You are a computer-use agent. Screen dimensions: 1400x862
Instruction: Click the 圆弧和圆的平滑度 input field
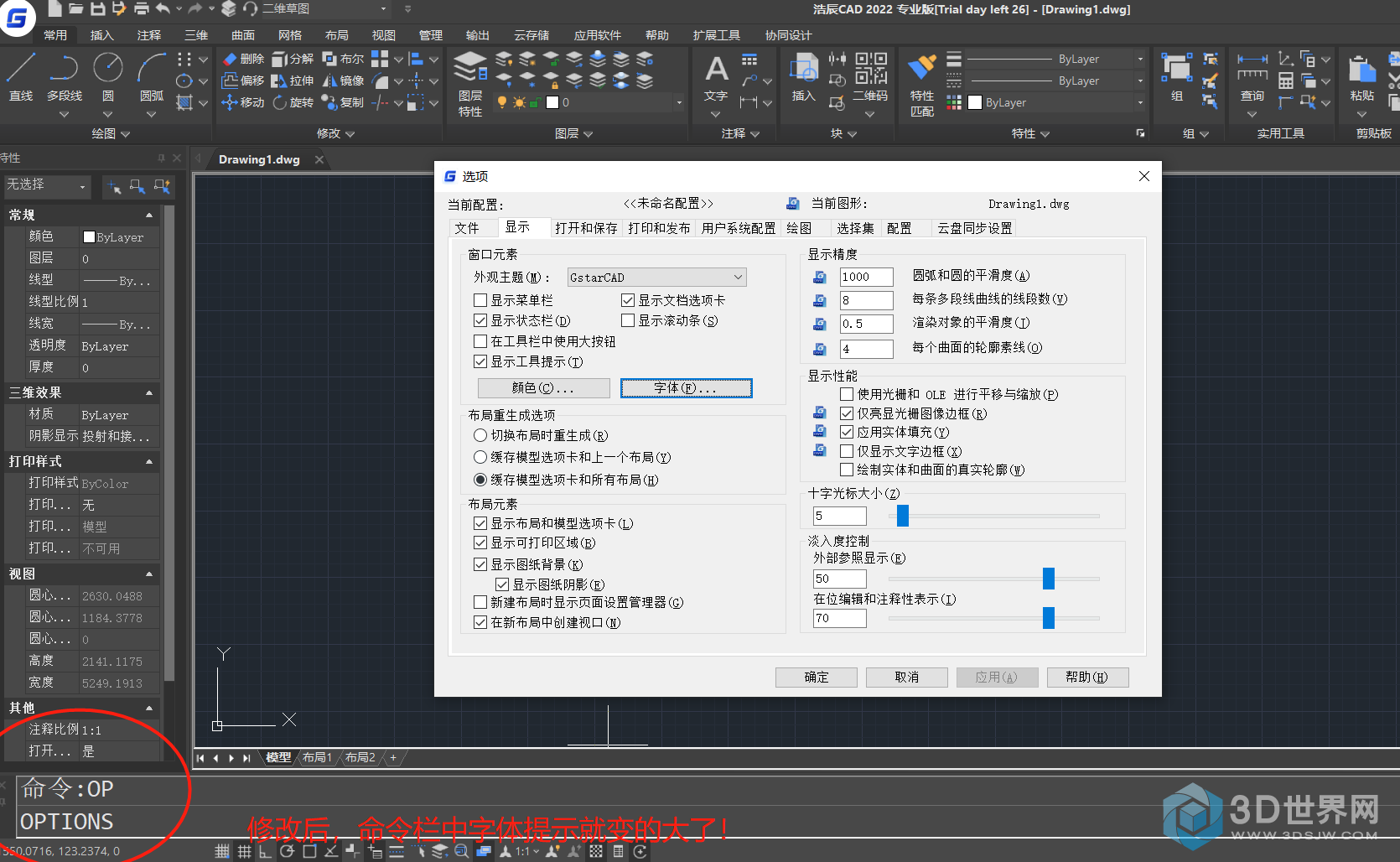click(x=866, y=277)
